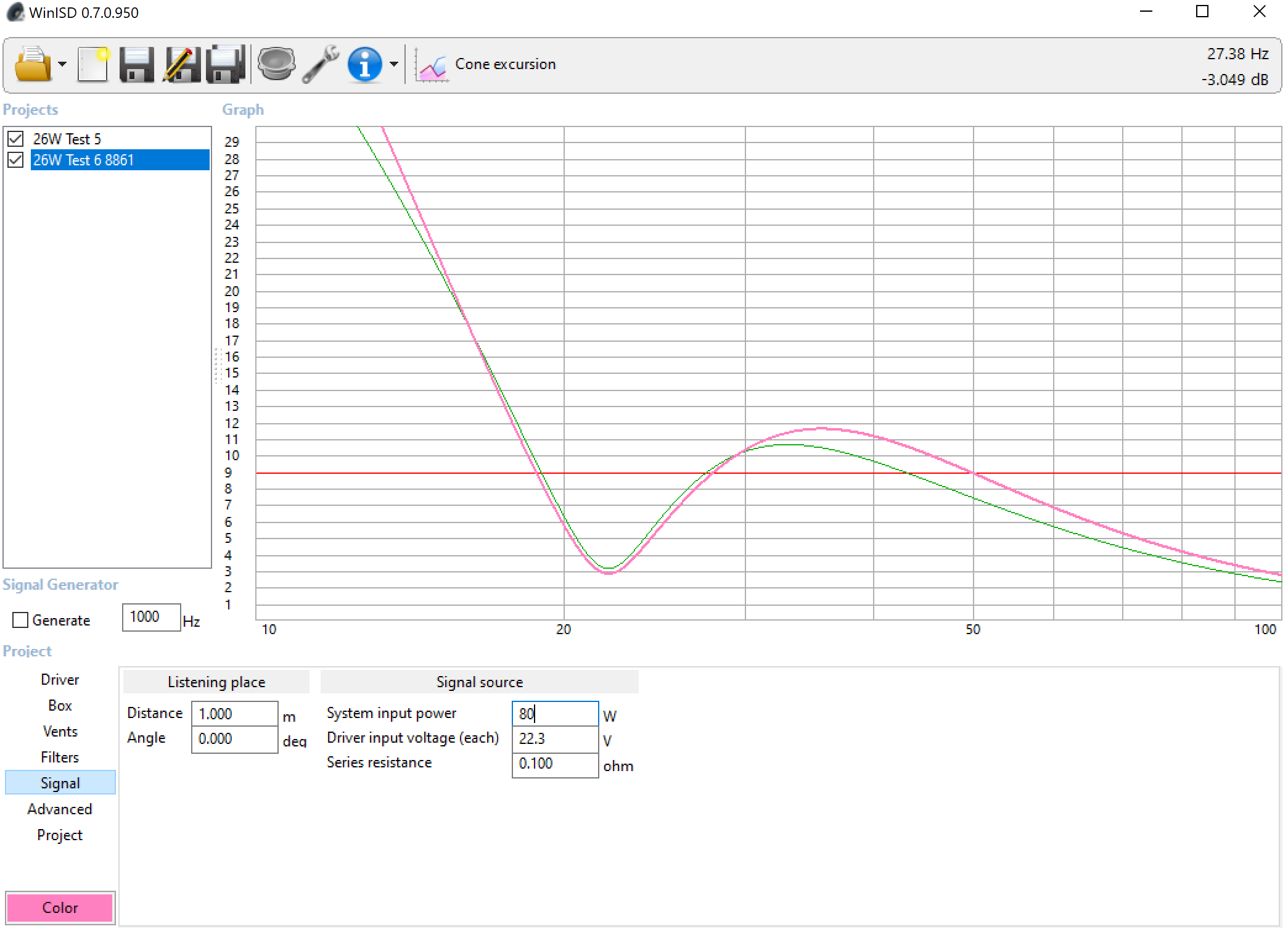The height and width of the screenshot is (929, 1288).
Task: Toggle the 26W Test 5 checkbox
Action: pos(16,139)
